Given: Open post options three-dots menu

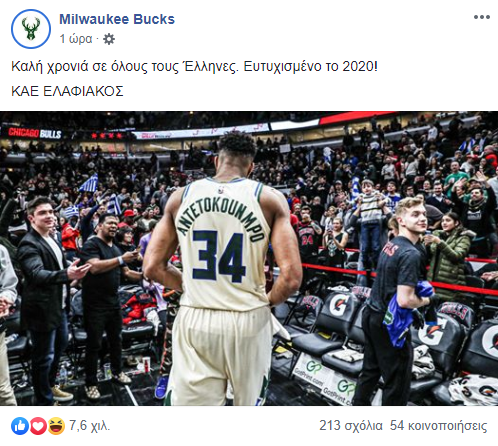Looking at the screenshot, I should coord(482,17).
